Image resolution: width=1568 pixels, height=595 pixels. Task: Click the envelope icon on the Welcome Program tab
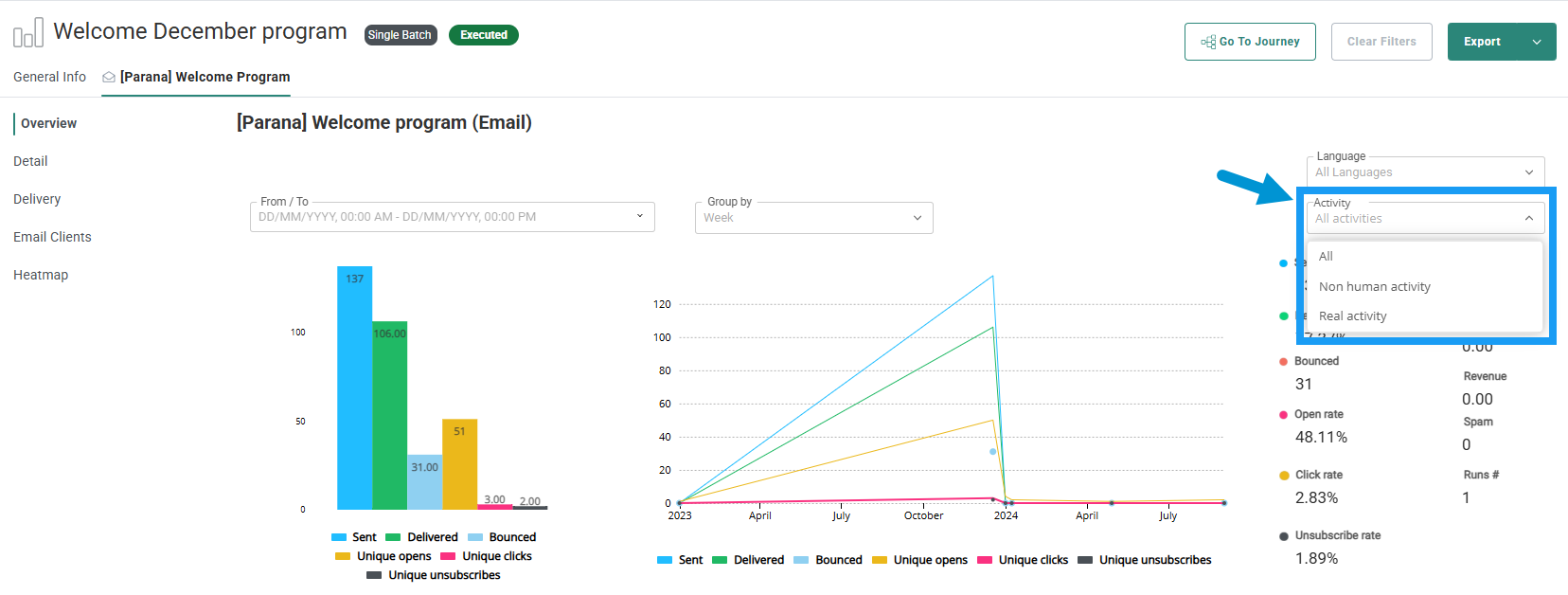pyautogui.click(x=109, y=78)
